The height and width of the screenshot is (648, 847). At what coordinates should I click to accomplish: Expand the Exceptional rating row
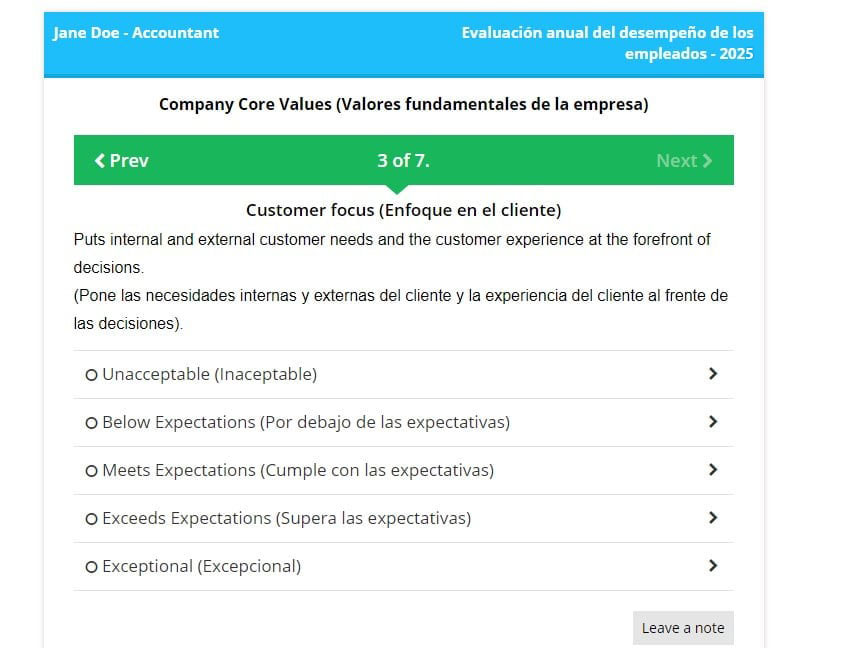coord(713,565)
